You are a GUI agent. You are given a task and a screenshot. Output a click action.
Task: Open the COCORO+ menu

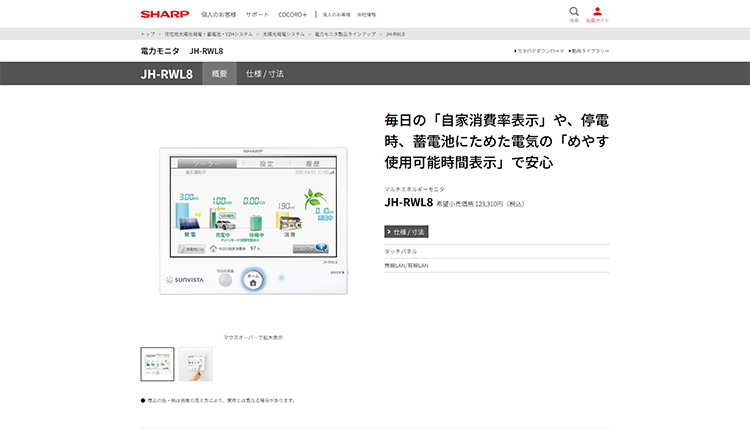click(292, 15)
